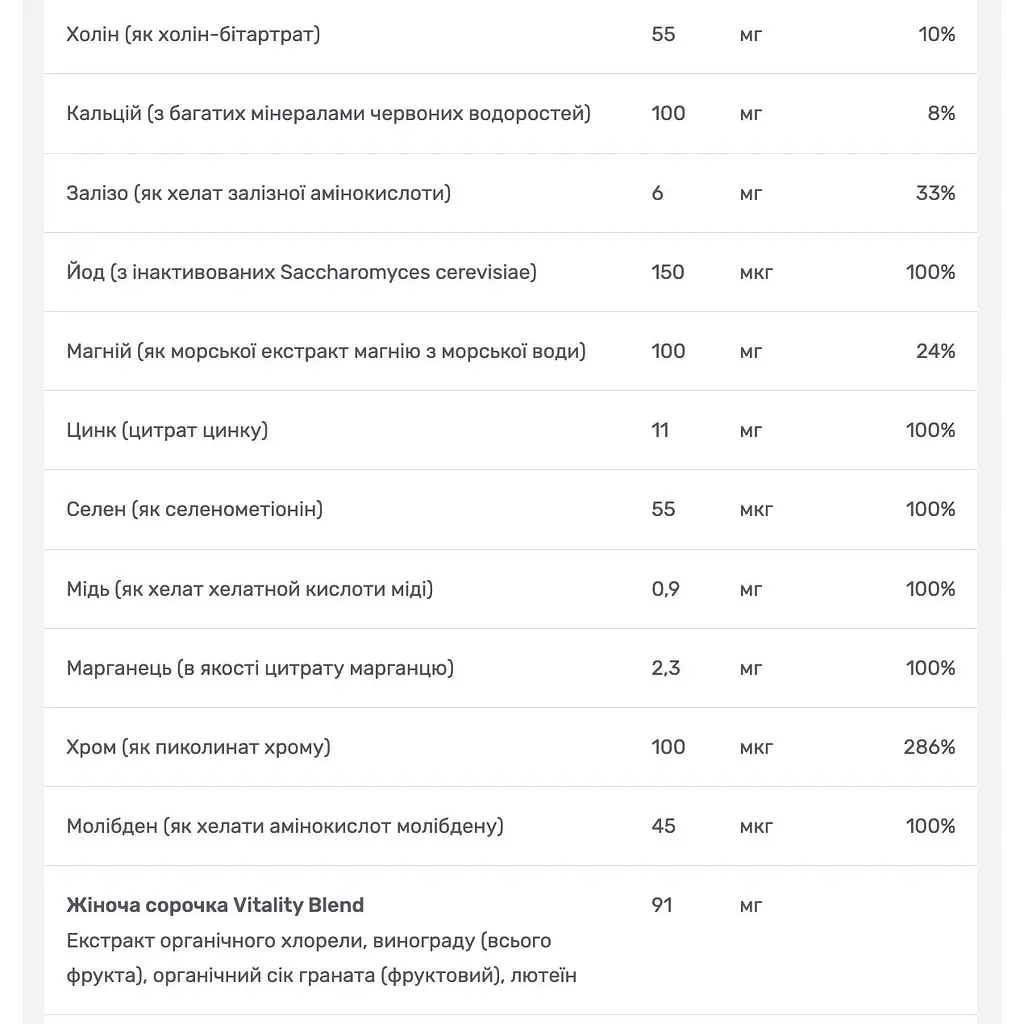
Task: Click the Холін (як холін-бітартрат) row label
Action: click(x=193, y=34)
